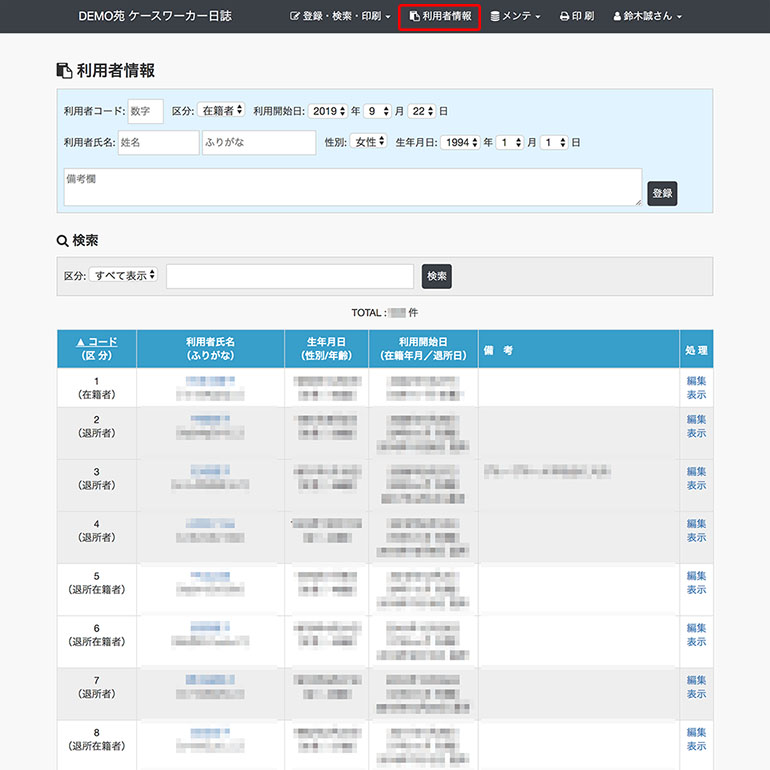Screen dimensions: 770x770
Task: Click the 1 (在籍者) code cell
Action: pyautogui.click(x=97, y=388)
